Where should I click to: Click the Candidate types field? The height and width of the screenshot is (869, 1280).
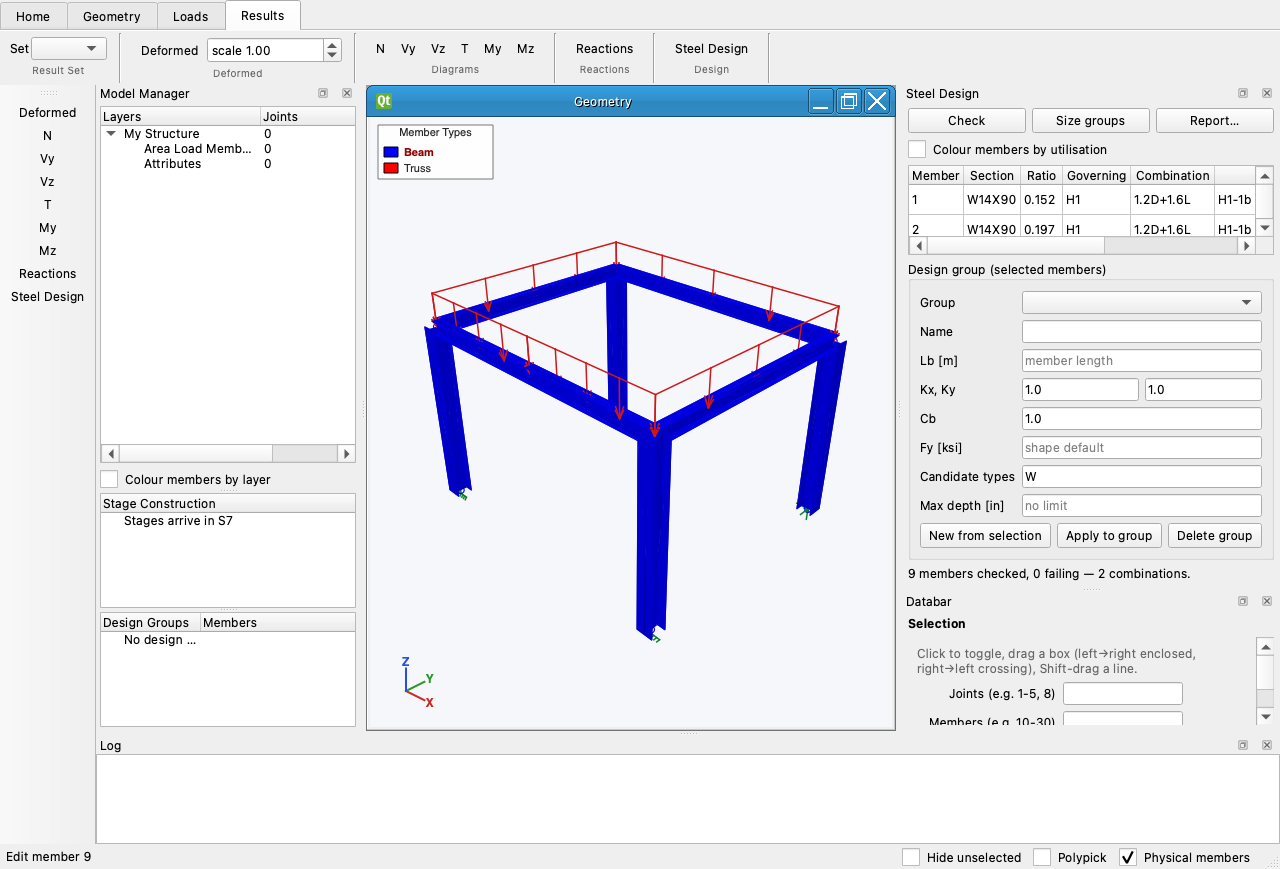point(1142,476)
